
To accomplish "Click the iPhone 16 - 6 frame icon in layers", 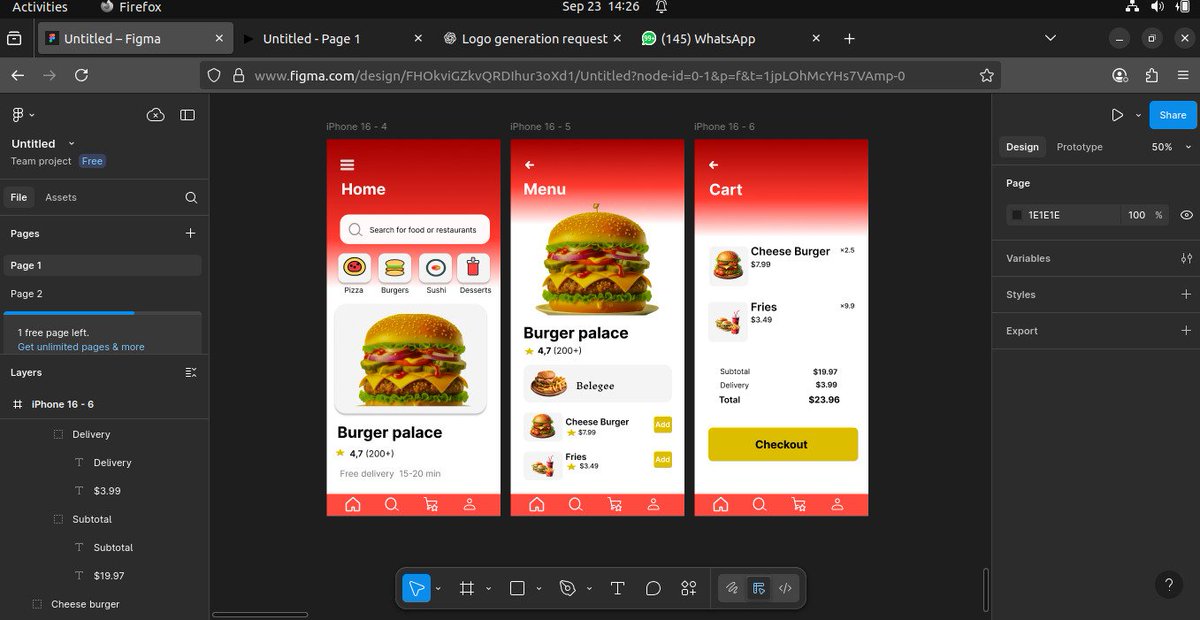I will pyautogui.click(x=17, y=404).
